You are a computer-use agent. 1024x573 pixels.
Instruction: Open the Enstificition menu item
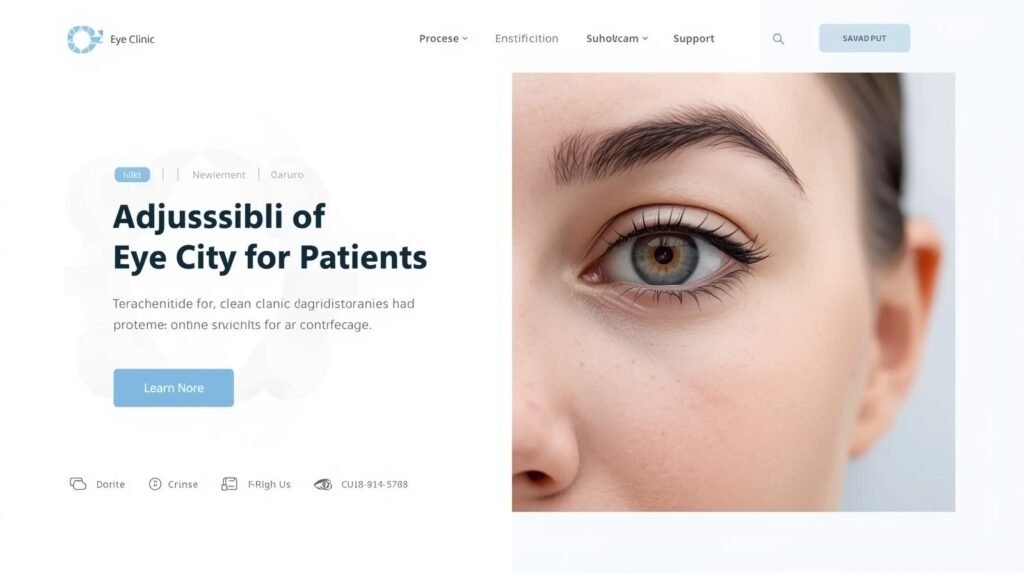point(526,39)
